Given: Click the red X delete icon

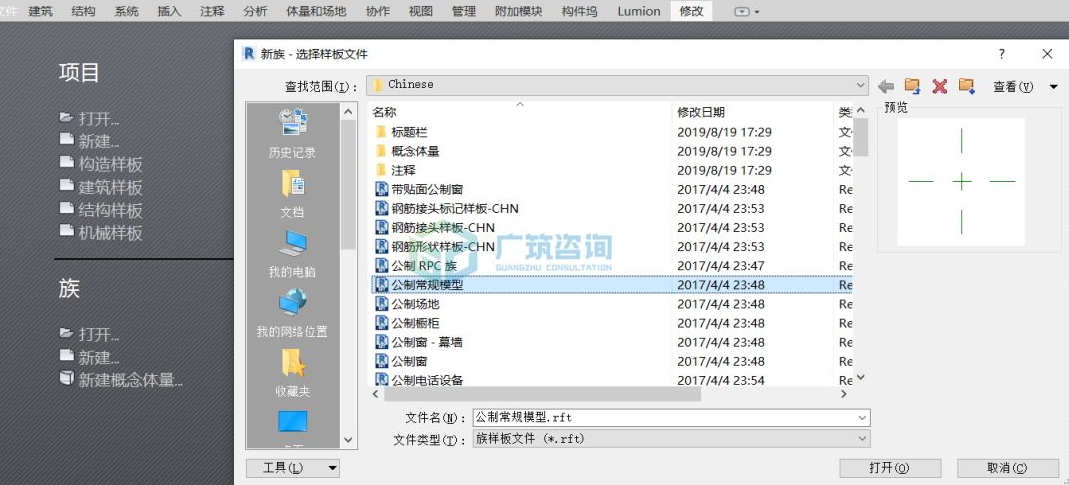Looking at the screenshot, I should coord(939,86).
